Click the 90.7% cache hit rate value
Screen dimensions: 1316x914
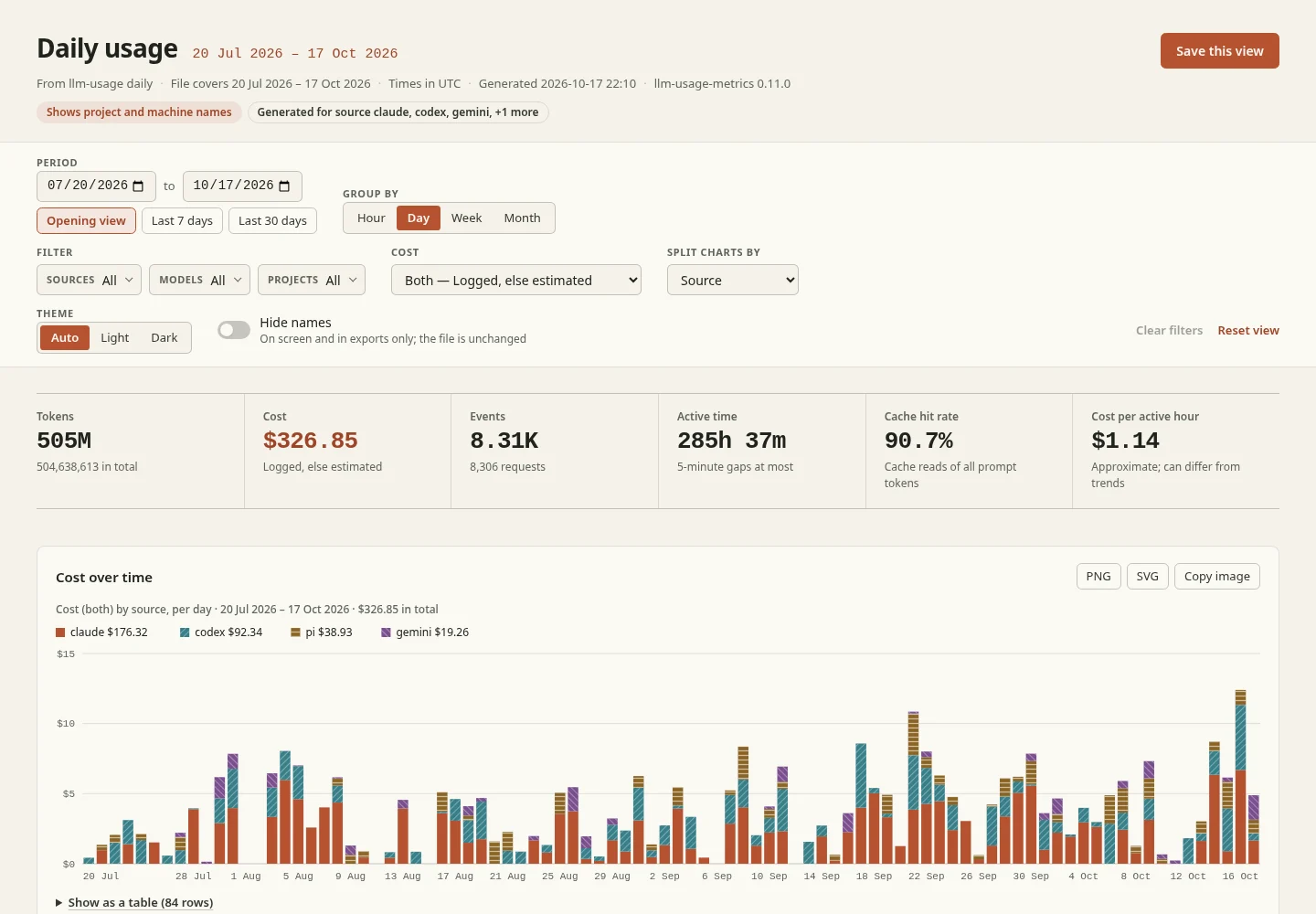(918, 441)
